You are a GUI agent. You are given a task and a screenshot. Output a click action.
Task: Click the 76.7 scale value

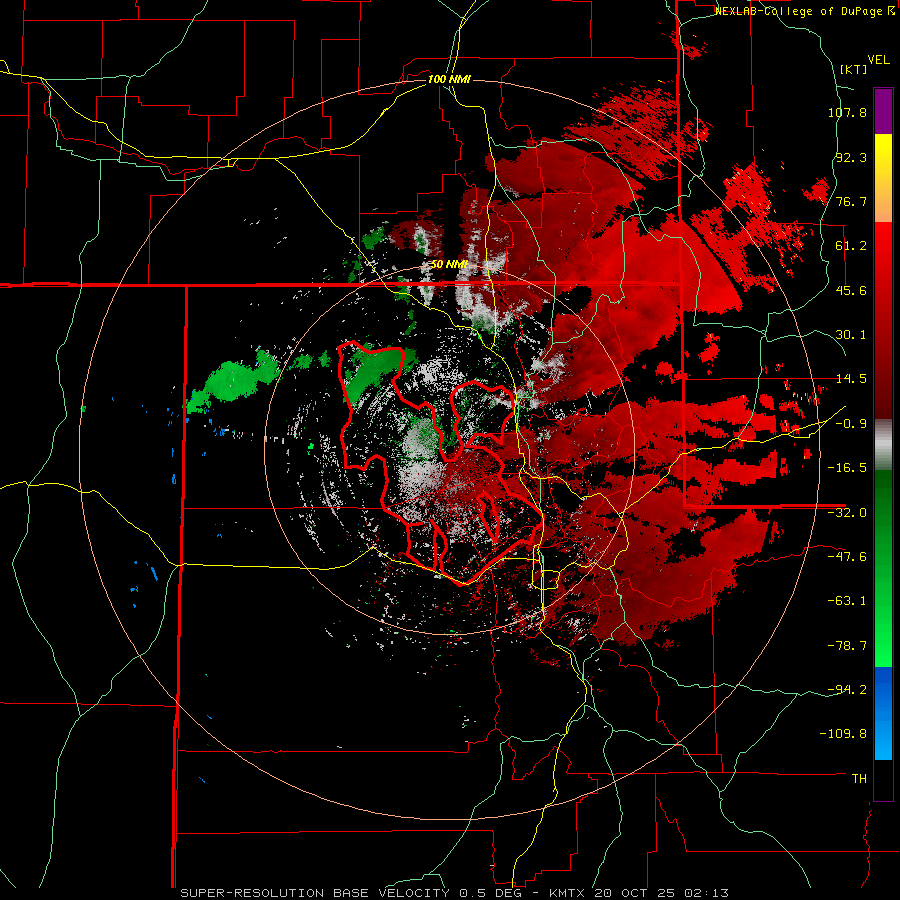point(851,201)
